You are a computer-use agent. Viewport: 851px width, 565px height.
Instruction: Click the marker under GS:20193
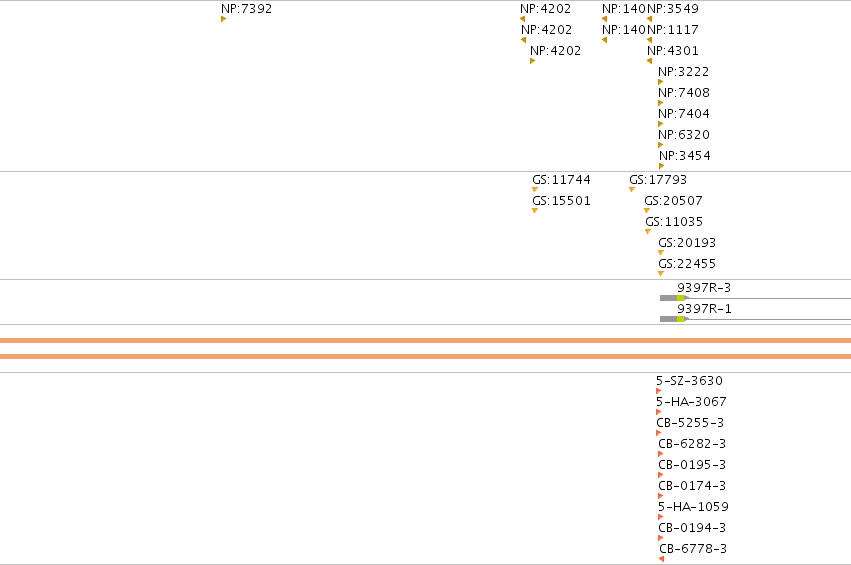[x=661, y=252]
